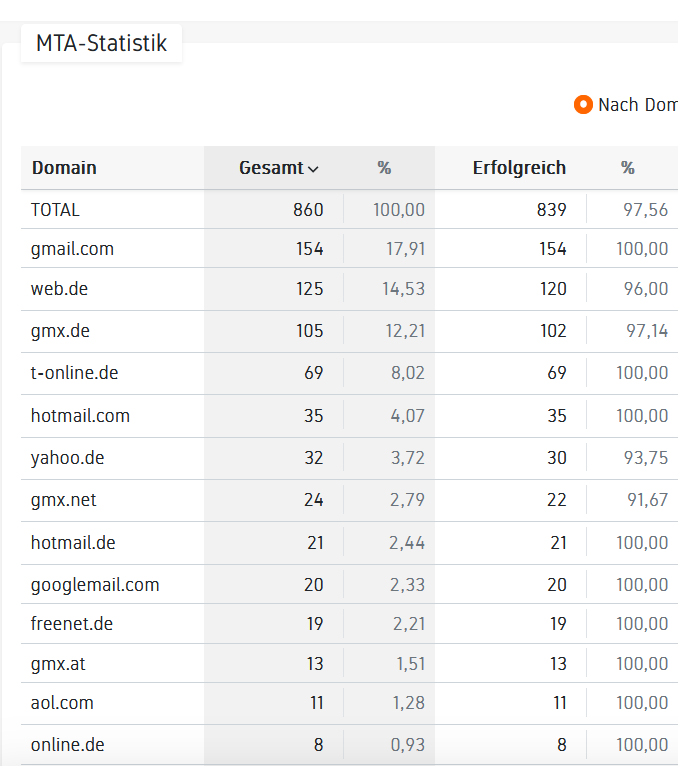Viewport: 694px width, 777px height.
Task: Click the Gesamt percent column header
Action: [x=384, y=168]
